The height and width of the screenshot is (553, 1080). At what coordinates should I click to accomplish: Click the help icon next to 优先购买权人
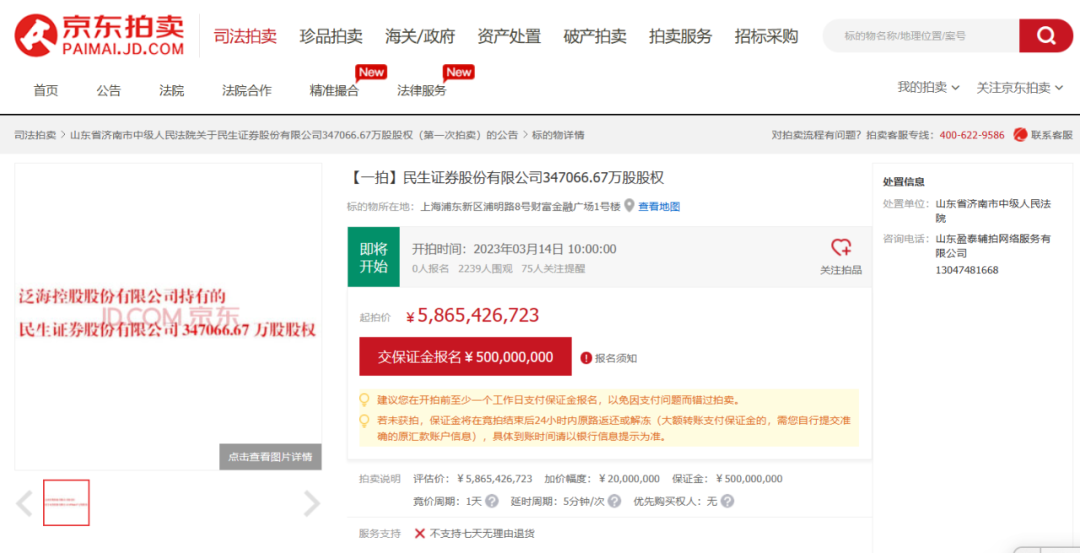[727, 501]
